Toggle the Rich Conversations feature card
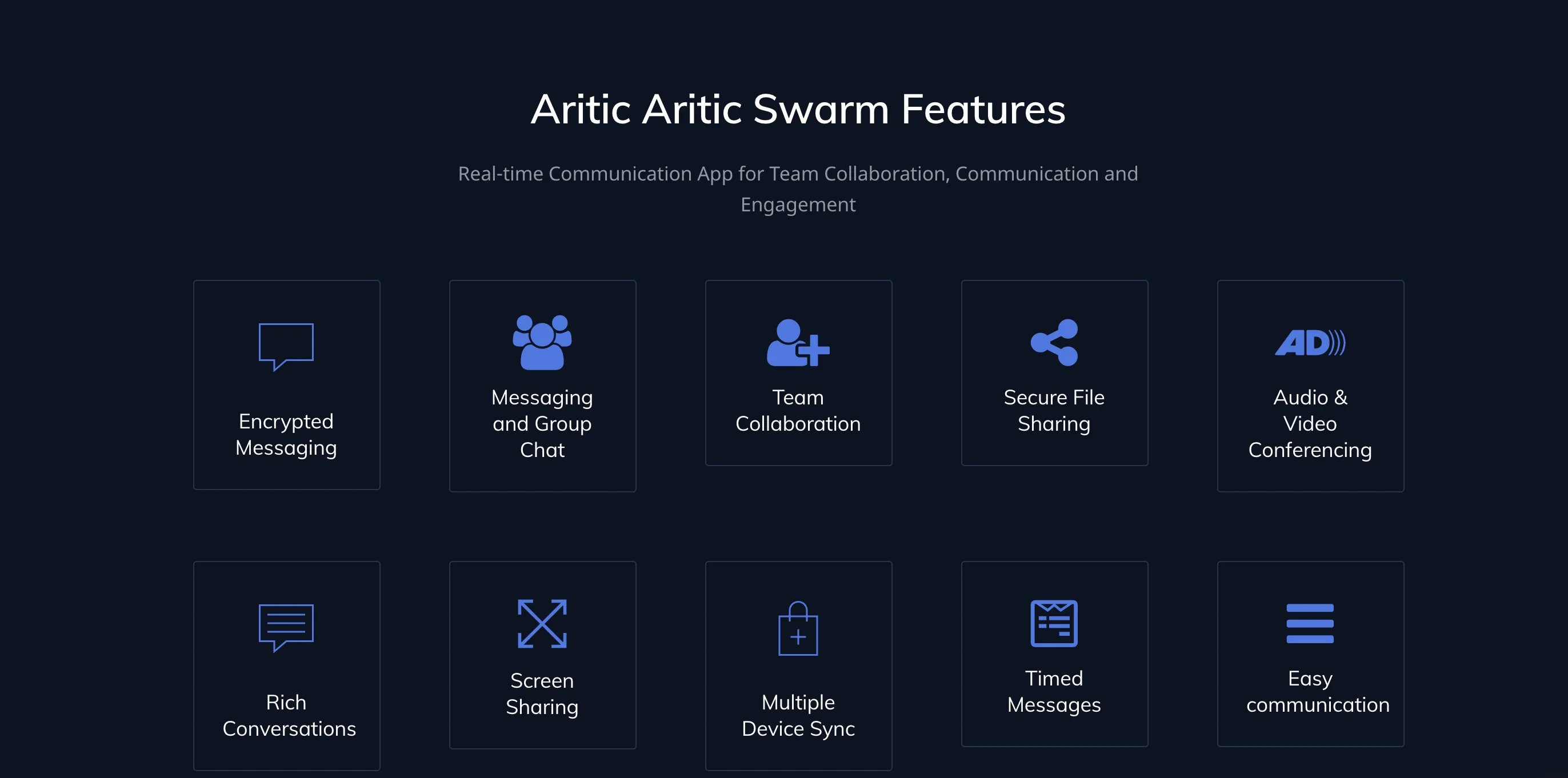Screen dimensions: 1568x778 (x=287, y=665)
